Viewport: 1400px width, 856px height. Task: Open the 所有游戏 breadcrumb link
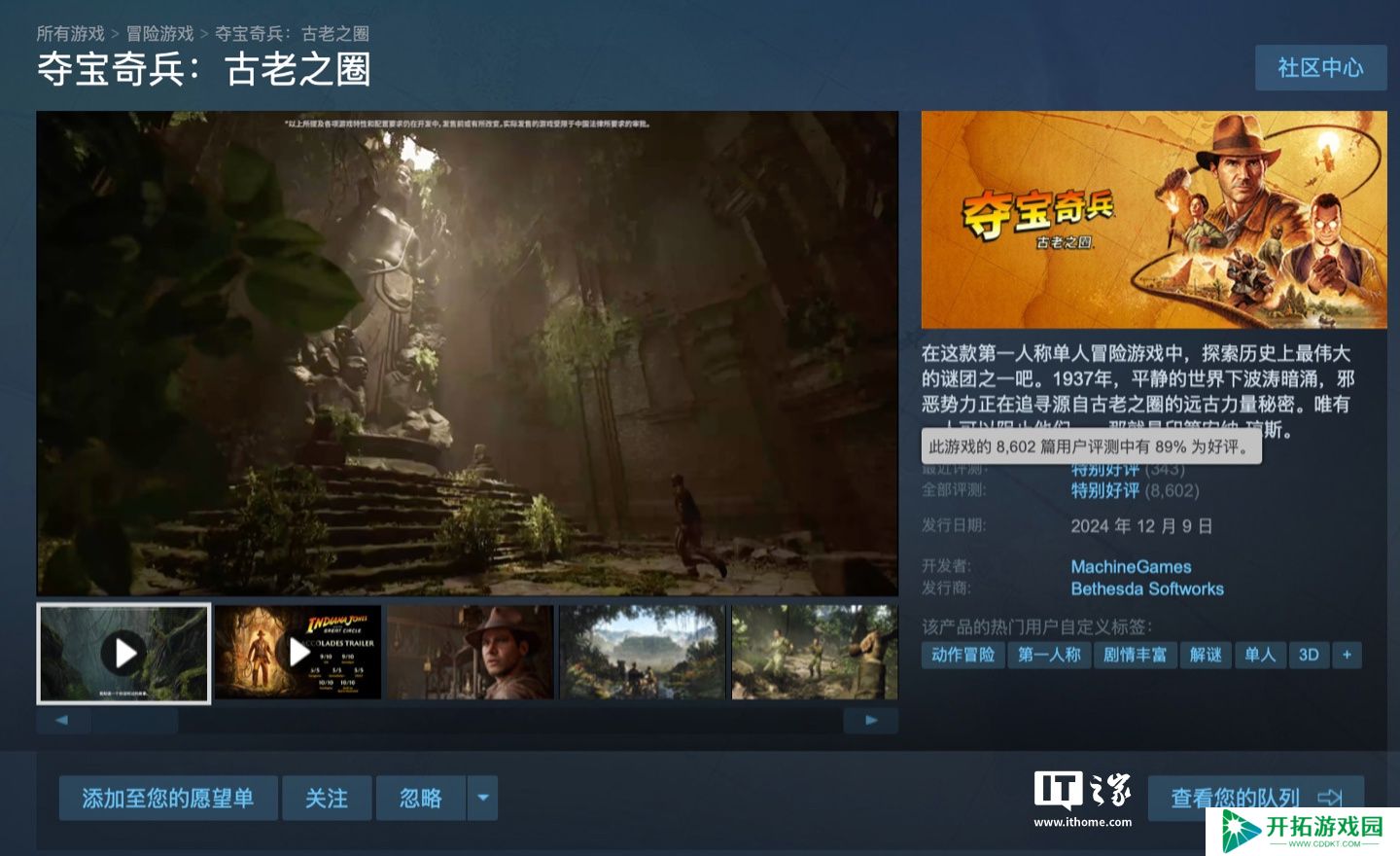tap(70, 34)
